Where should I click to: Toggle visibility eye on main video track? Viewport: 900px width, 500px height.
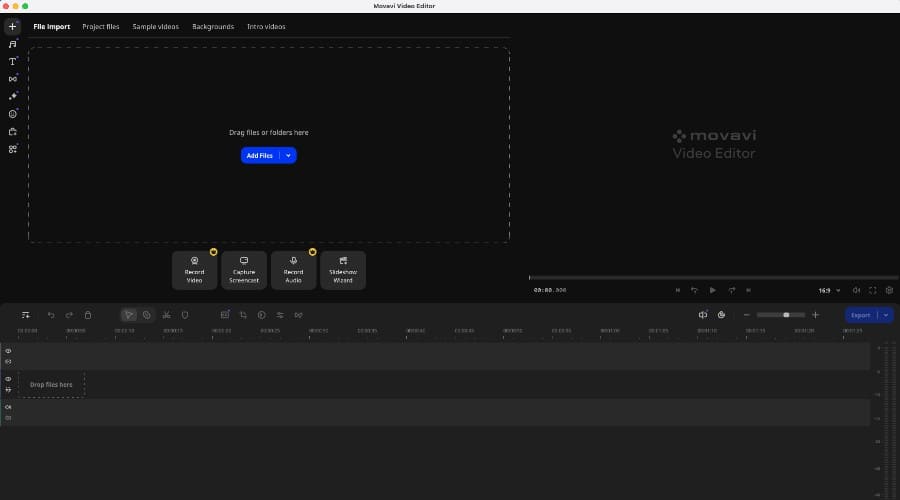click(8, 379)
